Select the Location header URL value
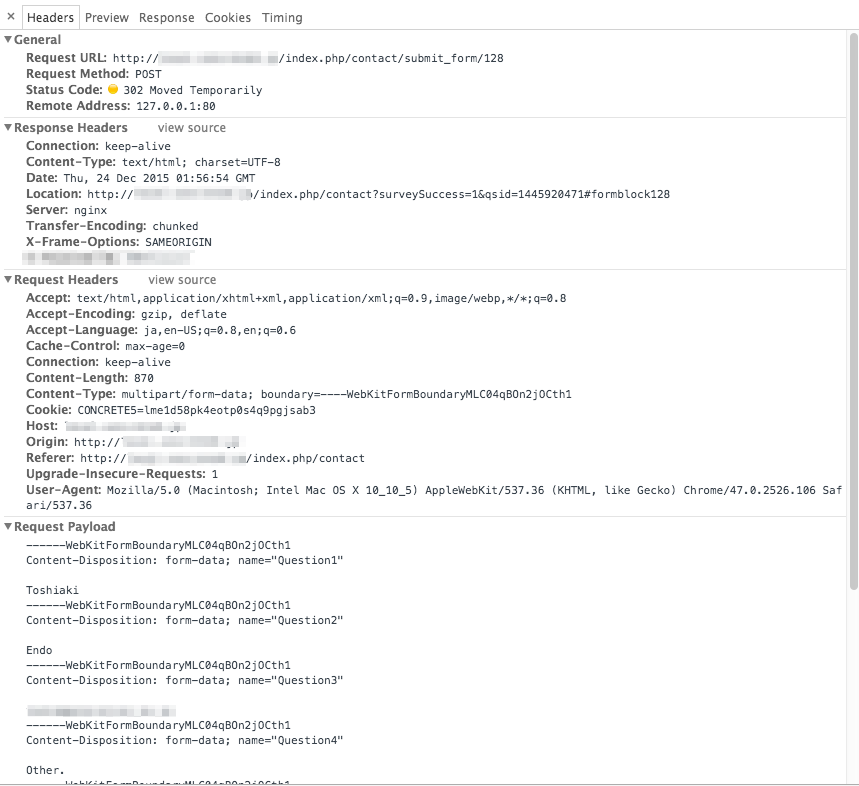Image resolution: width=859 pixels, height=786 pixels. 379,194
